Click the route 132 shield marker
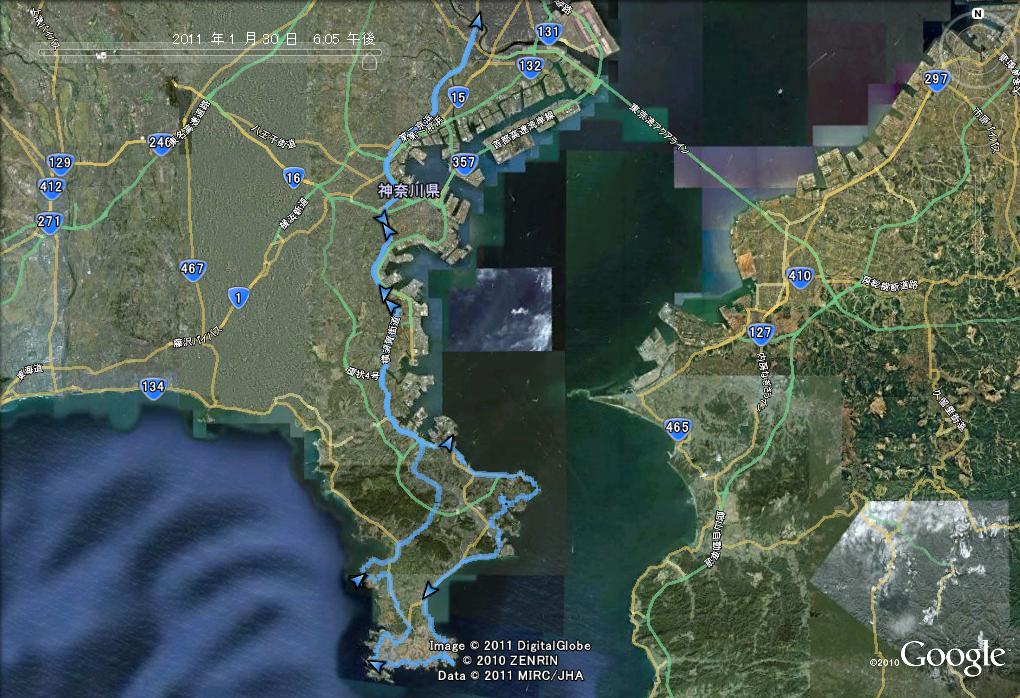Screen dimensions: 1020x698 pyautogui.click(x=530, y=67)
